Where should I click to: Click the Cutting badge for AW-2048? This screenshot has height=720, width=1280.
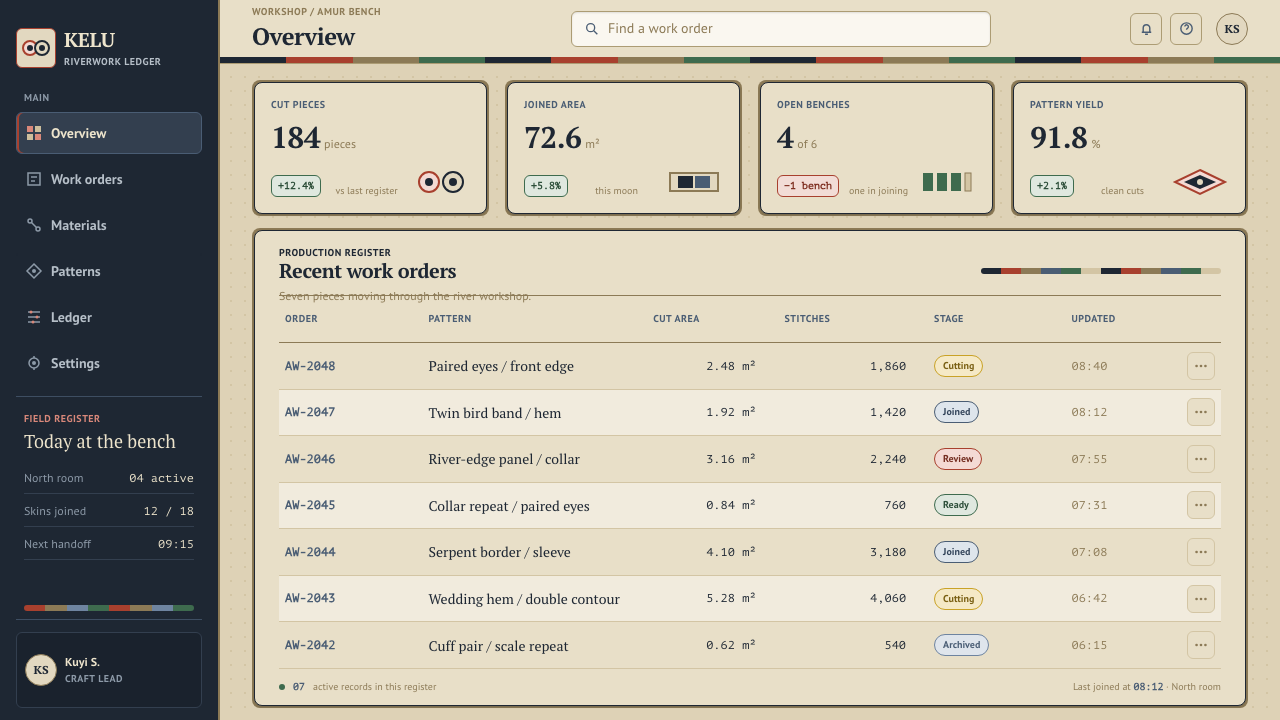click(x=958, y=366)
